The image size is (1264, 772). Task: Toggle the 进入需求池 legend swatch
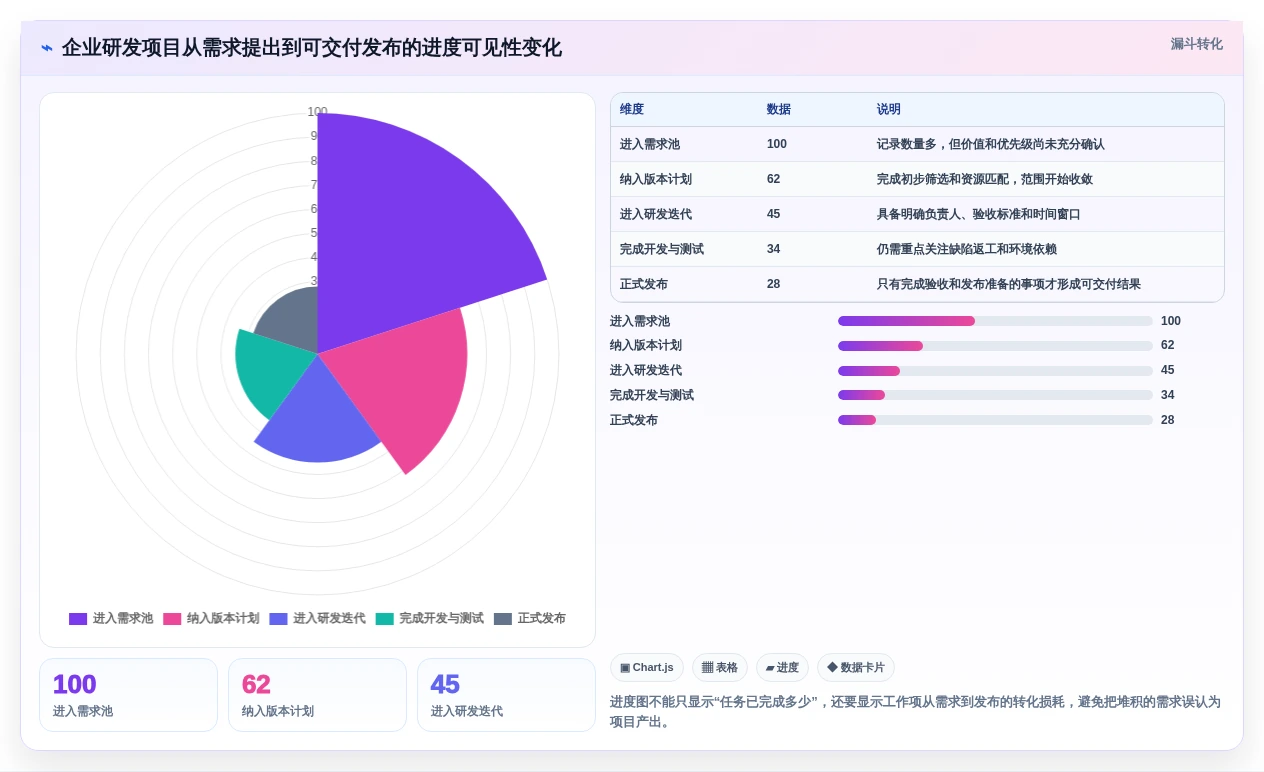78,619
